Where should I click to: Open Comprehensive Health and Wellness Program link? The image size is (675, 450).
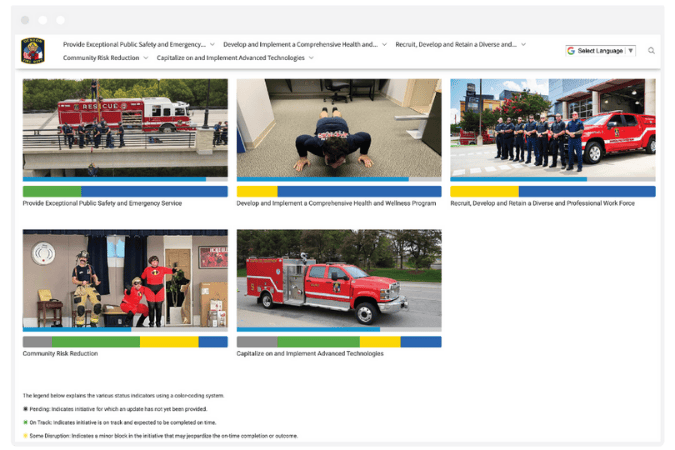(336, 203)
